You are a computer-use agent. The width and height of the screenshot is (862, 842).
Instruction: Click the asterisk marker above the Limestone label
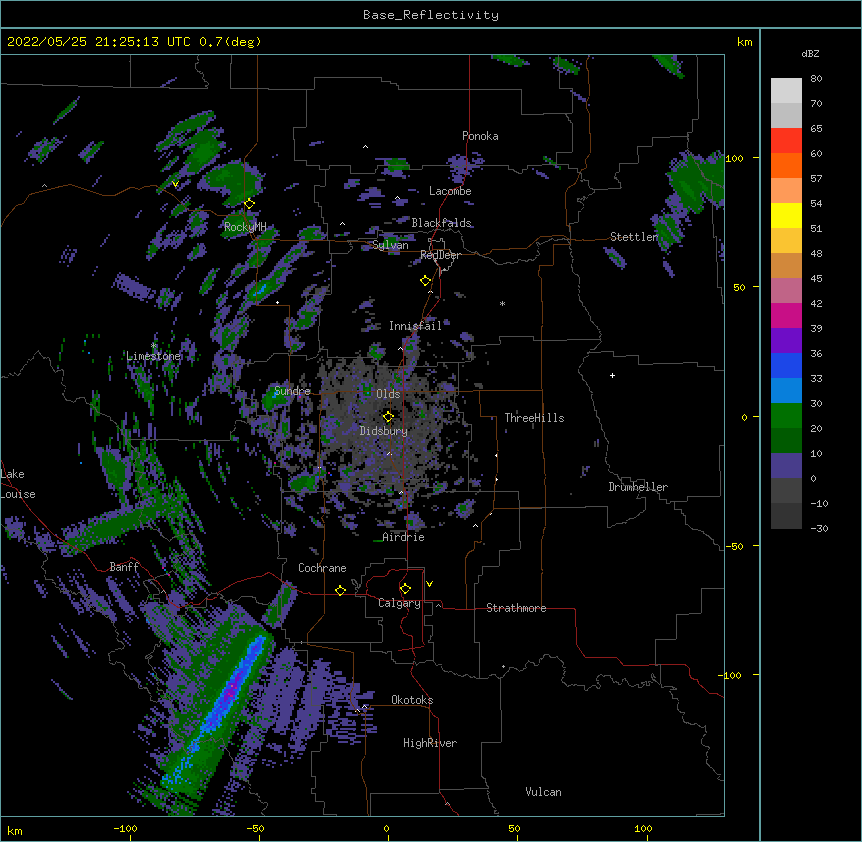click(x=154, y=345)
